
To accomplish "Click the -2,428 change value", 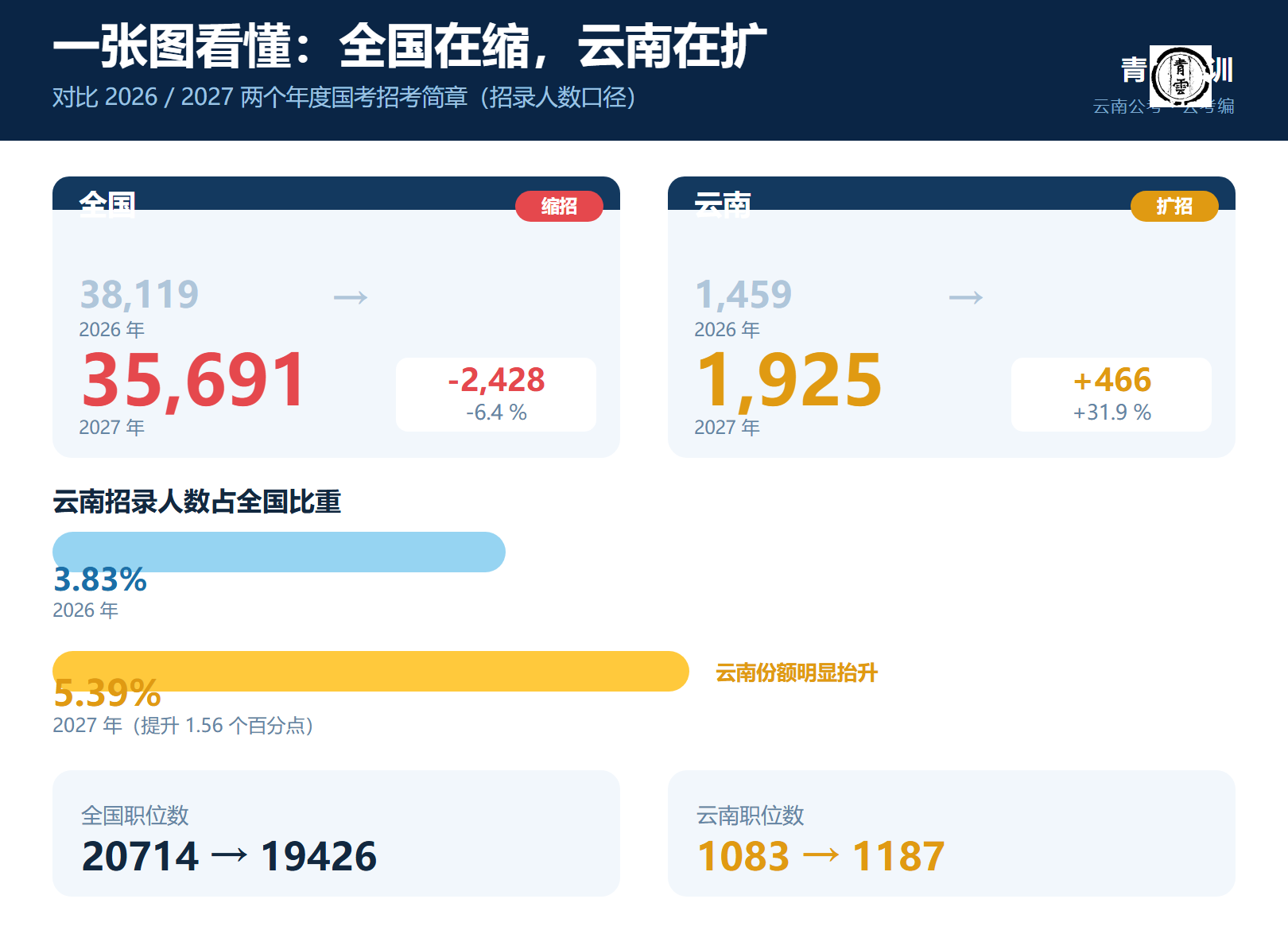I will 496,380.
